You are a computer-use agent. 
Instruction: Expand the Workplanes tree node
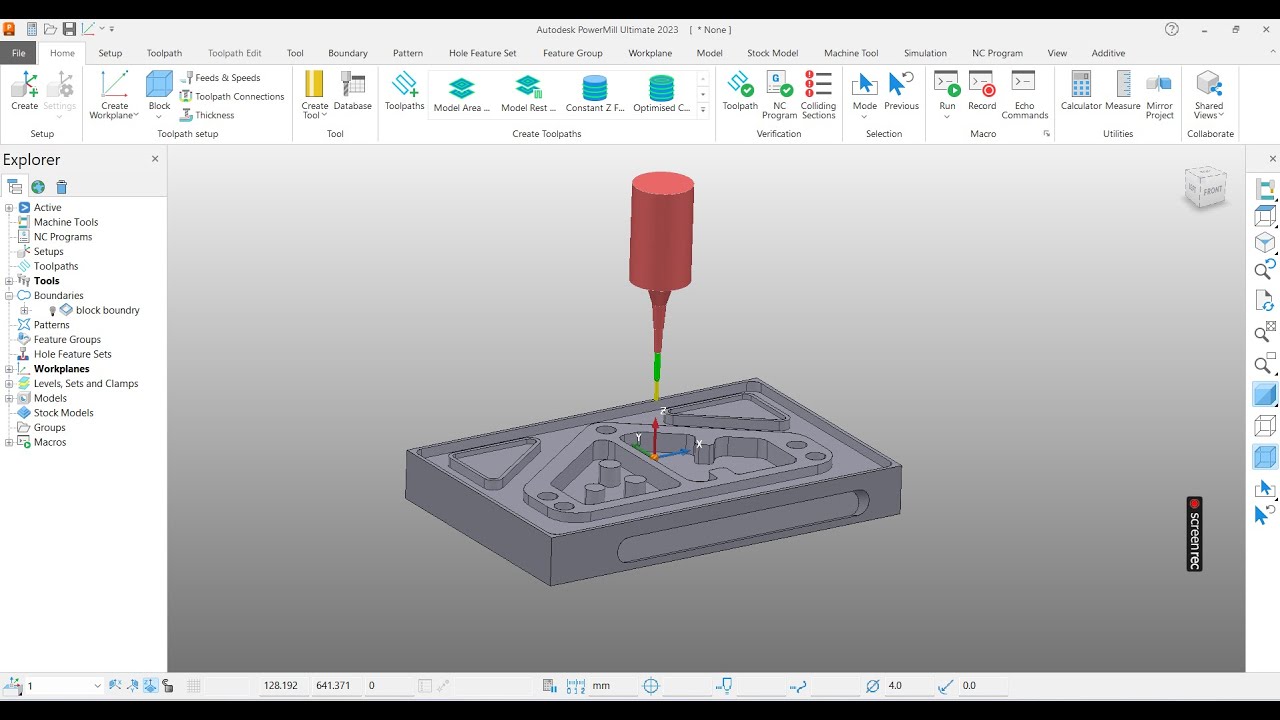point(9,369)
